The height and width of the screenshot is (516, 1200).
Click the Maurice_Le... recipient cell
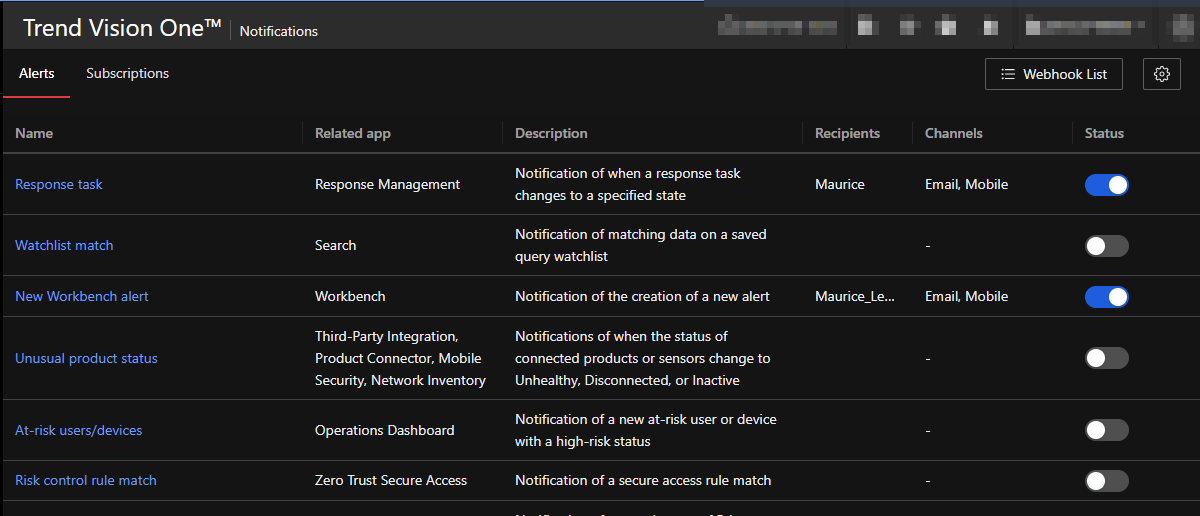(x=855, y=297)
